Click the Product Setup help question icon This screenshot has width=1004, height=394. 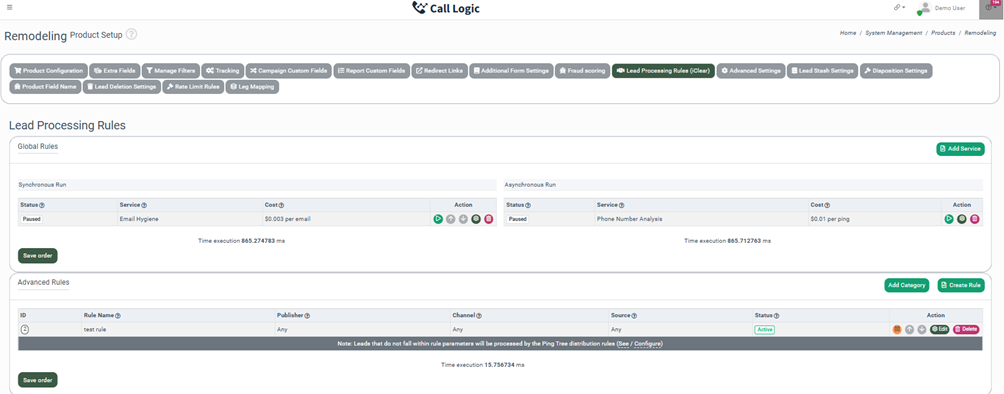tap(131, 35)
